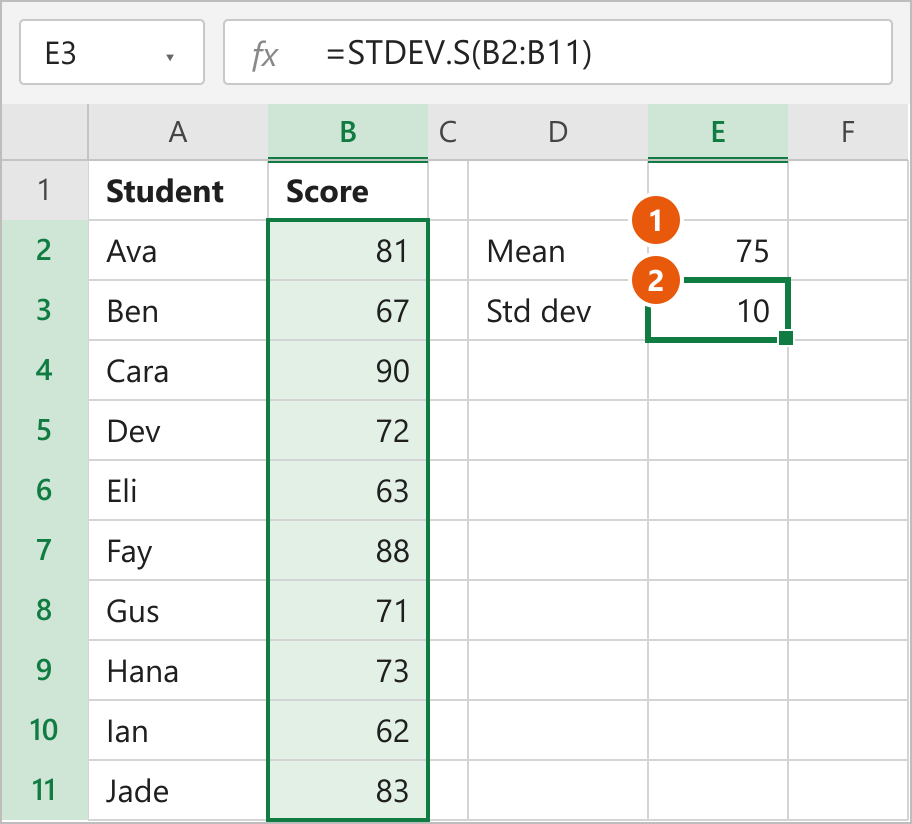Screen dimensions: 912x824
Task: Select row 2 header
Action: 44,250
